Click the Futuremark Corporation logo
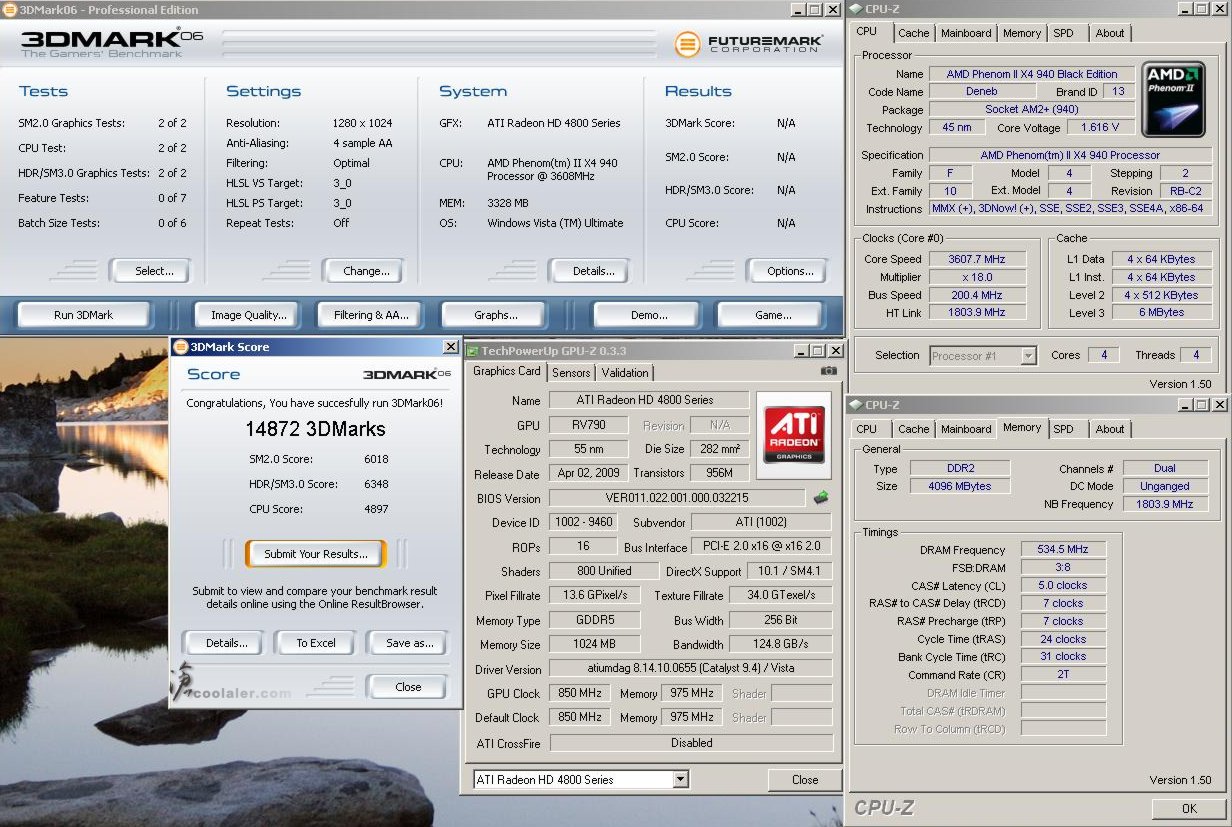Viewport: 1232px width, 827px height. [x=748, y=44]
